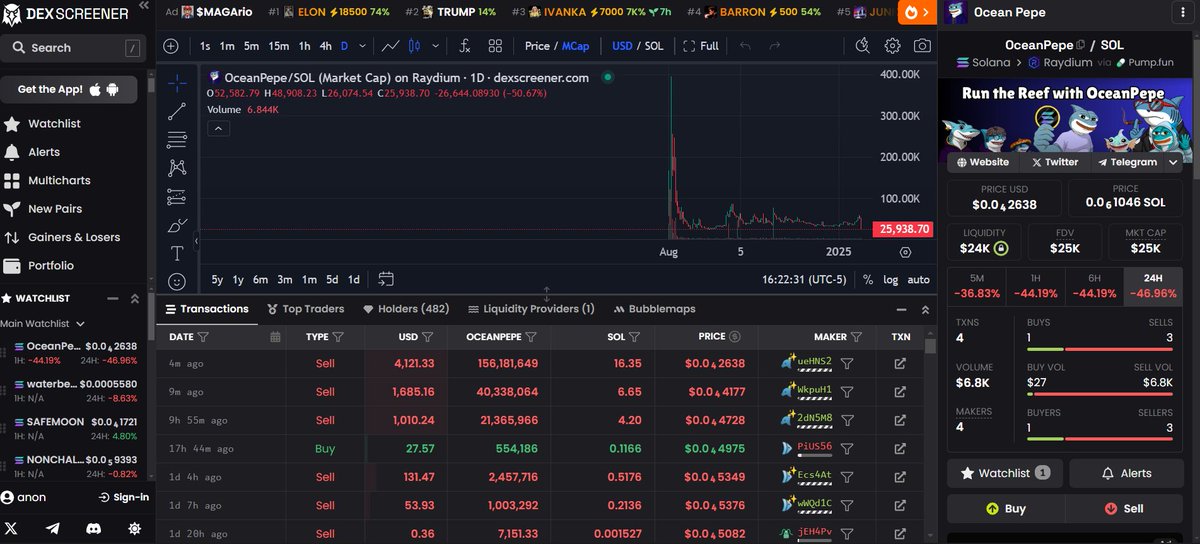Take a chart snapshot with camera icon
Image resolution: width=1200 pixels, height=544 pixels.
click(922, 46)
